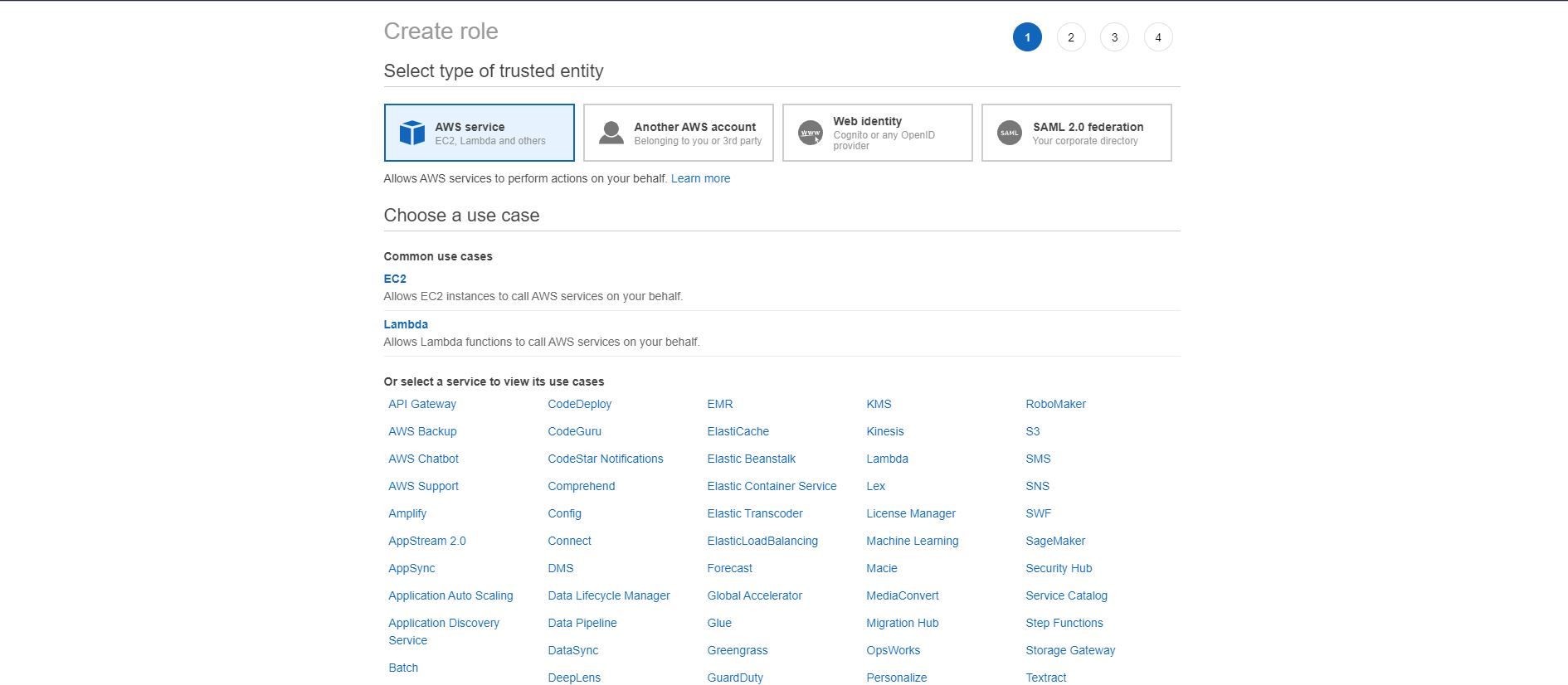Pick Comprehend service

[x=582, y=486]
